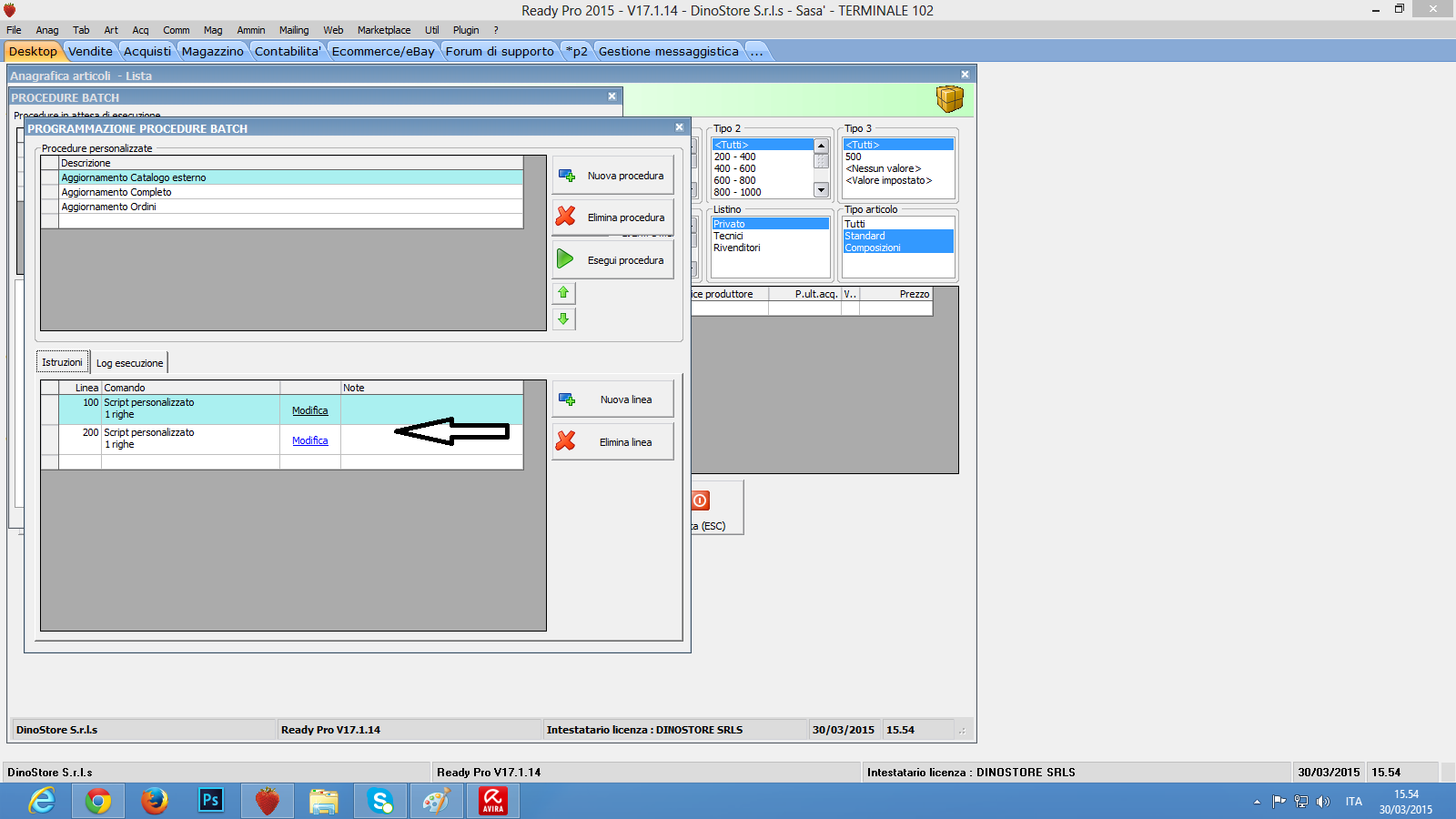Image resolution: width=1456 pixels, height=819 pixels.
Task: Open Avira antivirus from the taskbar
Action: [x=493, y=801]
